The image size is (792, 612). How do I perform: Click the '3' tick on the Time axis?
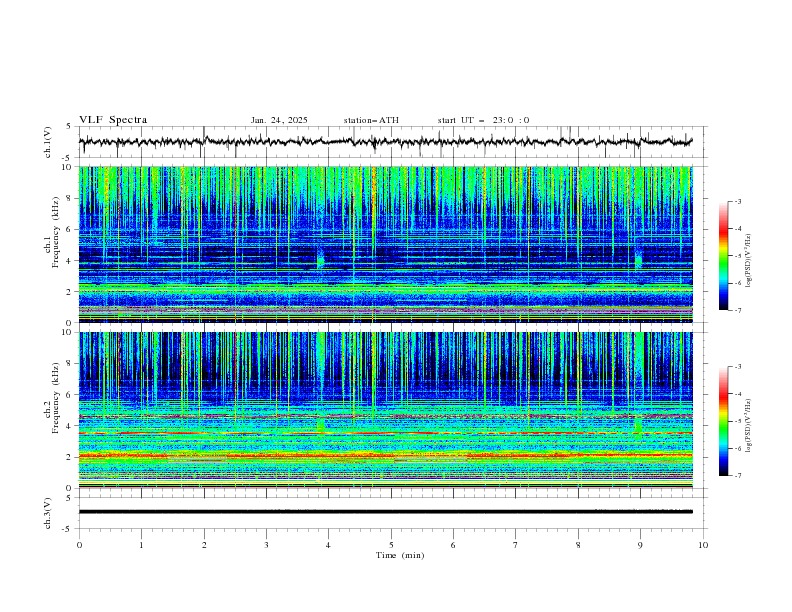click(x=266, y=545)
